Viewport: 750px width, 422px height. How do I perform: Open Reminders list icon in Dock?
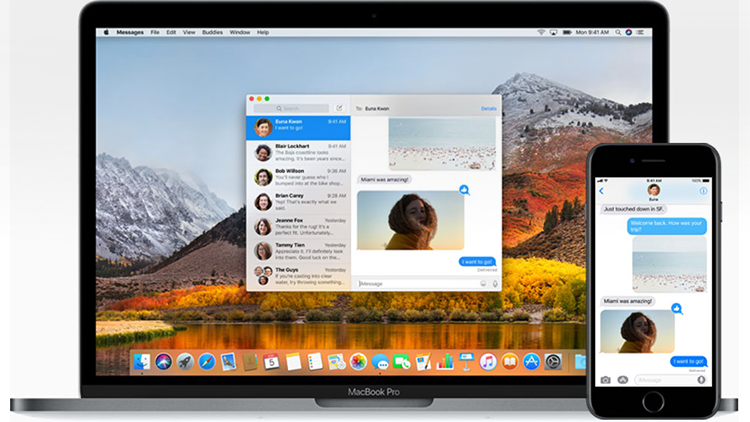[315, 362]
